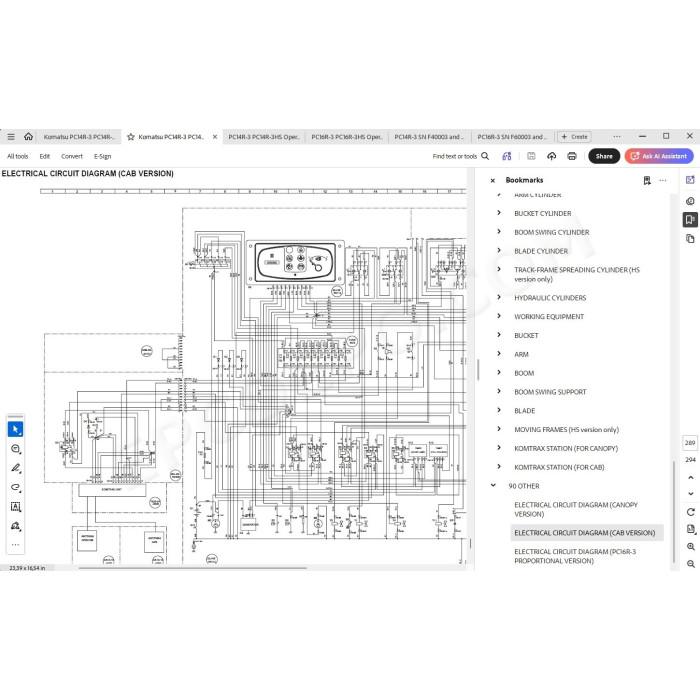
Task: Choose the comment zoom tool in quick toolbar
Action: [16, 449]
